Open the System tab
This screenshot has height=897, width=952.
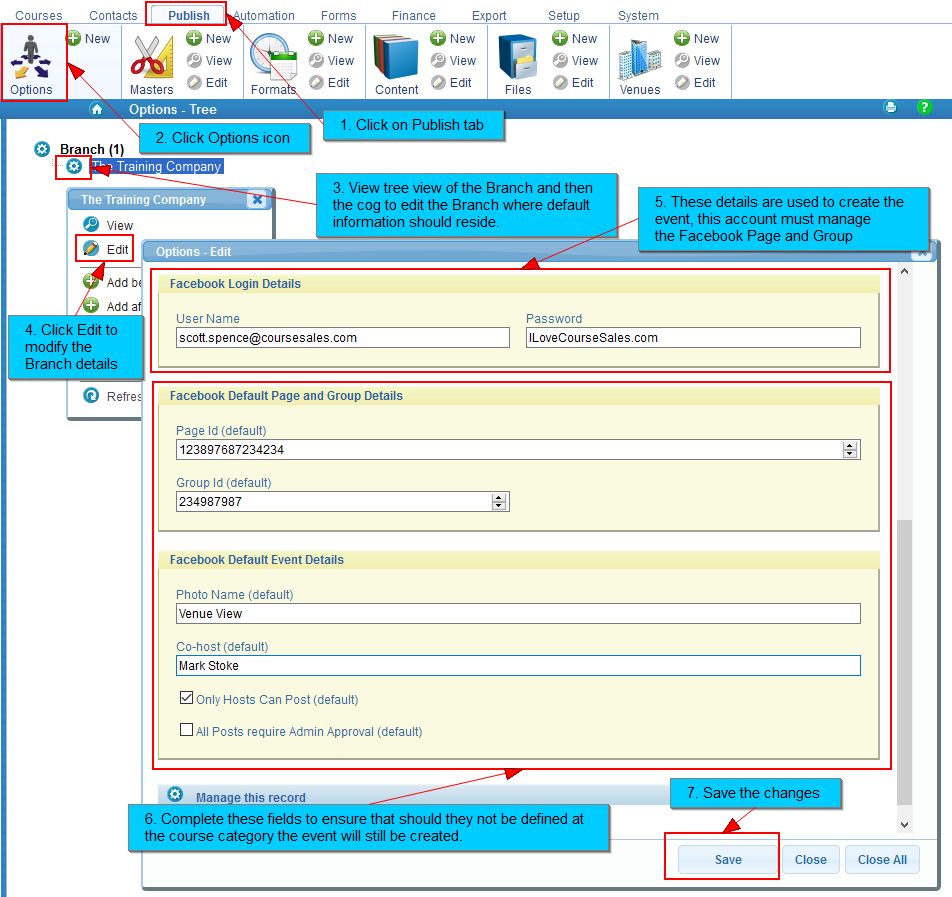[x=638, y=15]
